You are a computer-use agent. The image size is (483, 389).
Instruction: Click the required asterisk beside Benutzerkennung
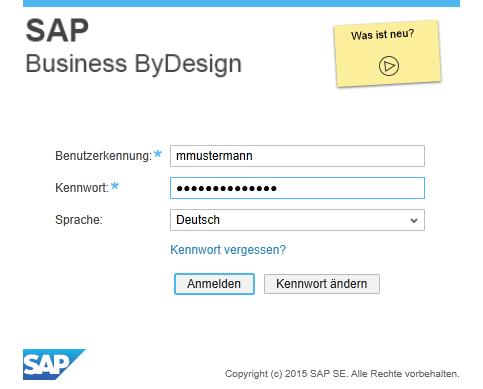(158, 154)
